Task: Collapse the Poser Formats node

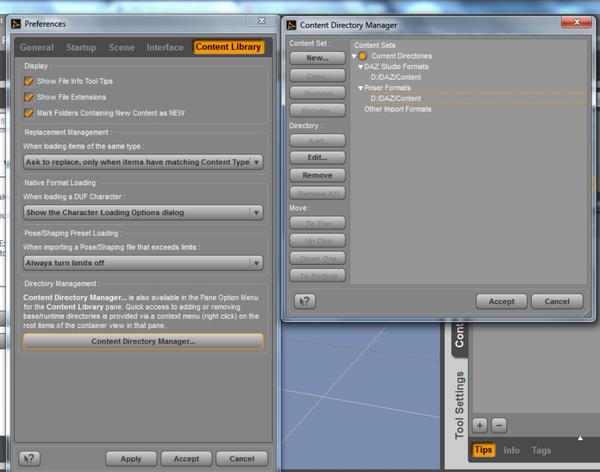Action: coord(360,88)
